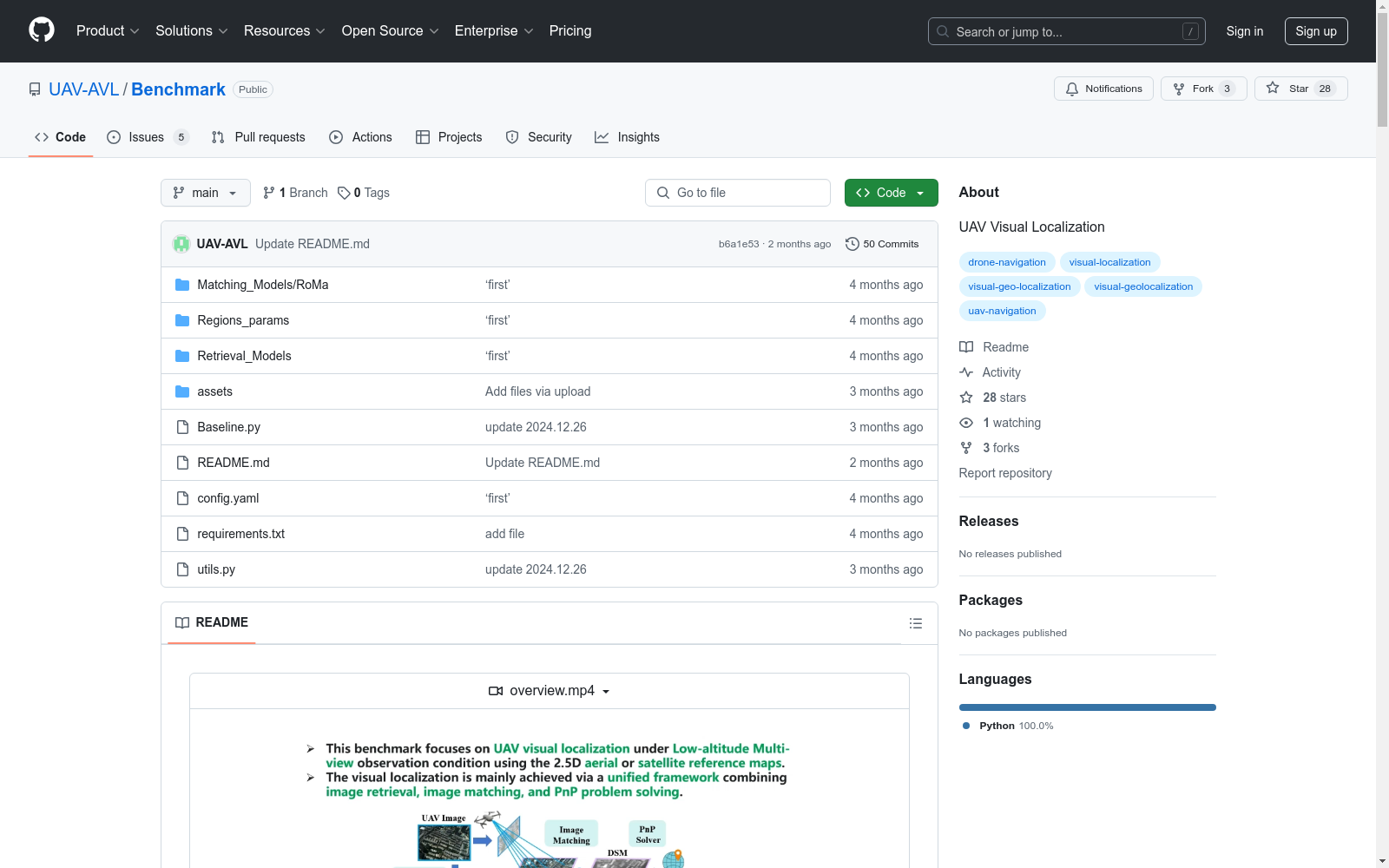1389x868 pixels.
Task: Open the Pricing page
Action: (x=570, y=30)
